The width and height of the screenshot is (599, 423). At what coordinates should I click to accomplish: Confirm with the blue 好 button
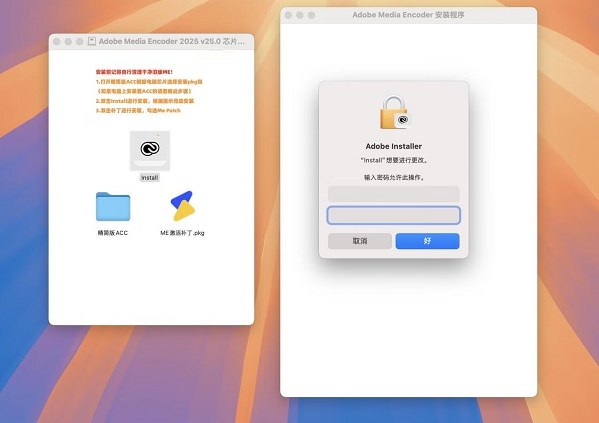coord(427,241)
